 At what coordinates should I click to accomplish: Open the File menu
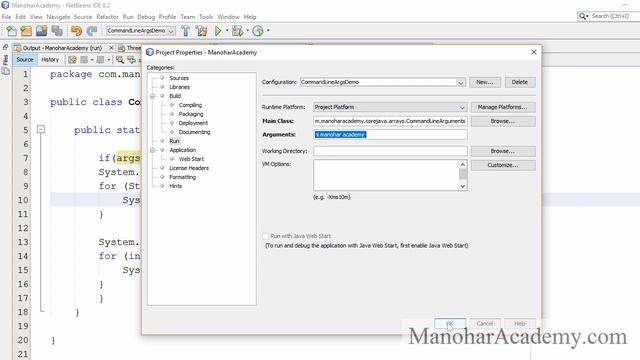coord(7,17)
